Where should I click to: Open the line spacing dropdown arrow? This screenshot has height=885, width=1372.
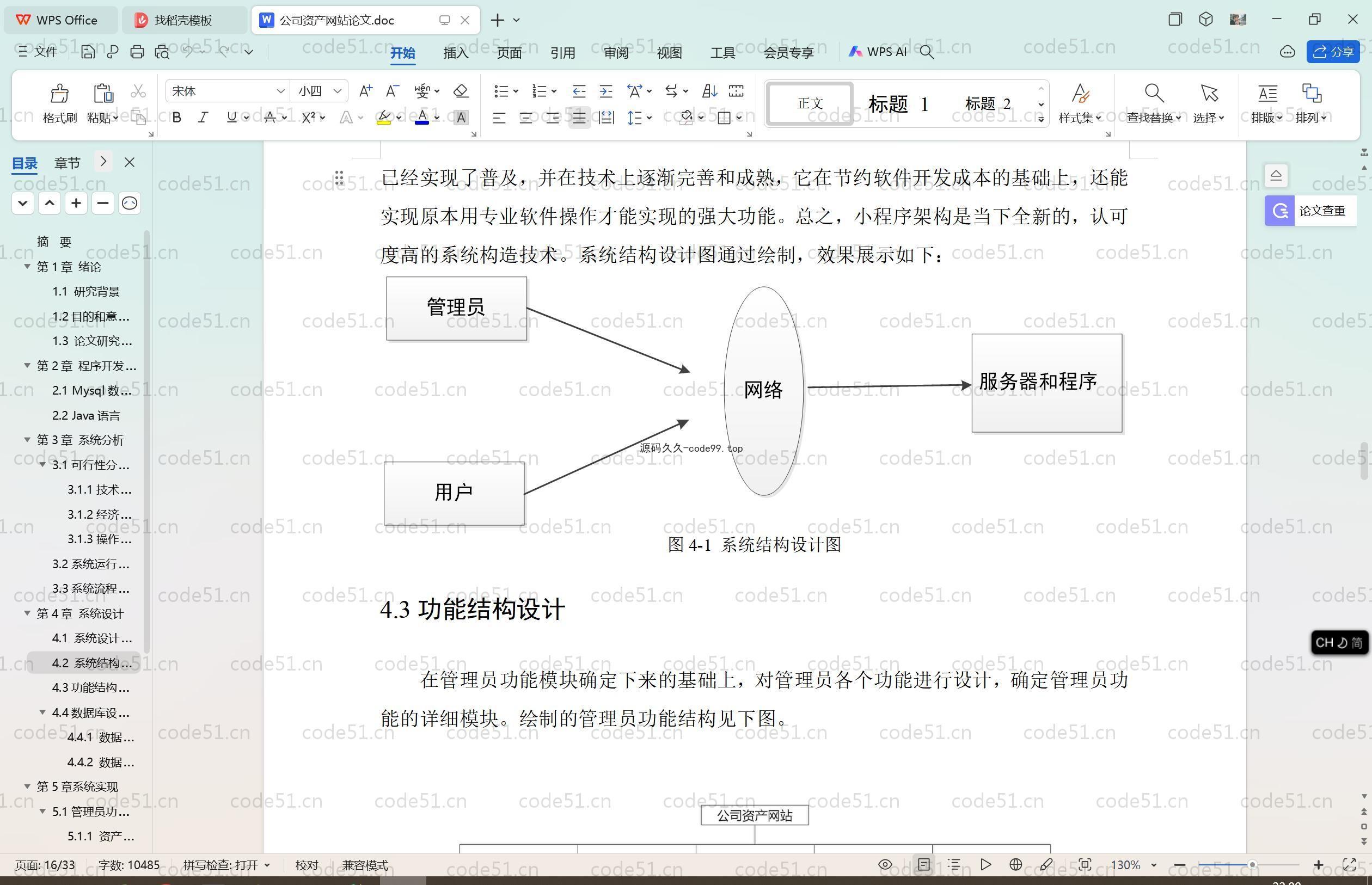click(649, 118)
